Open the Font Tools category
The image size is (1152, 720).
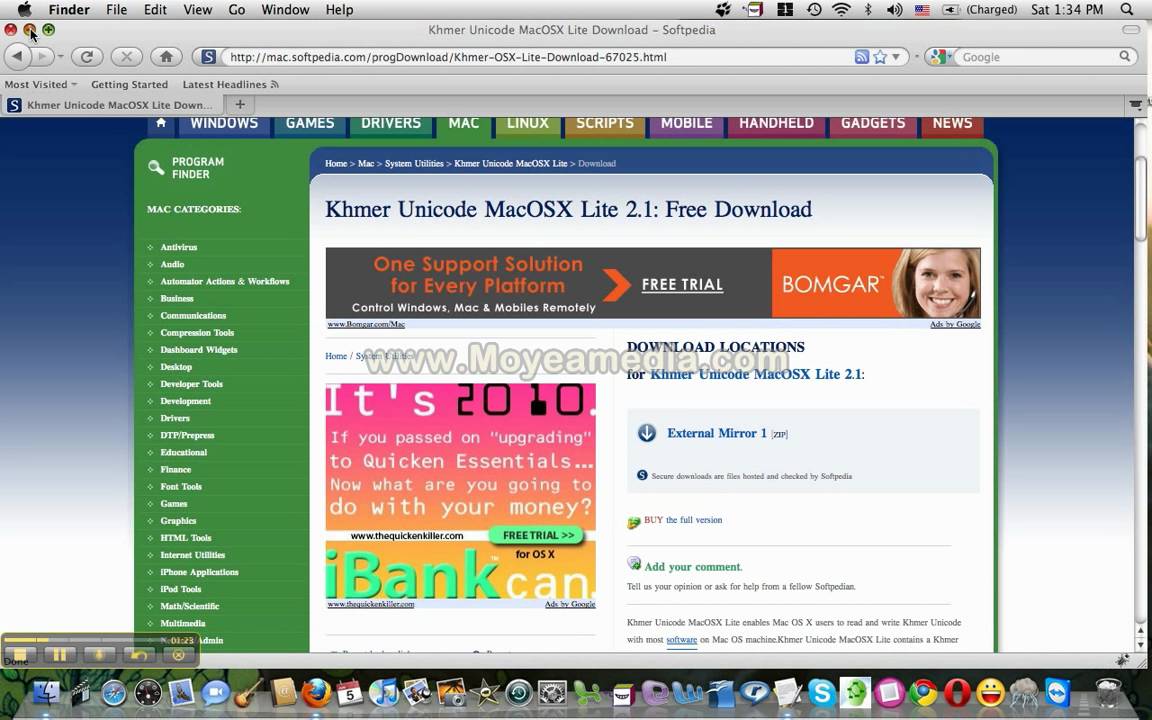181,486
